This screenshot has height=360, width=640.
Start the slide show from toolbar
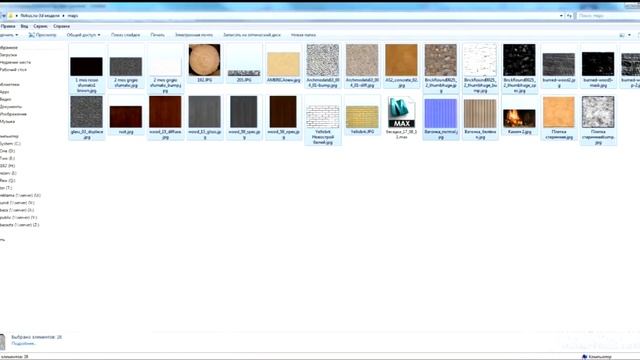pyautogui.click(x=126, y=35)
